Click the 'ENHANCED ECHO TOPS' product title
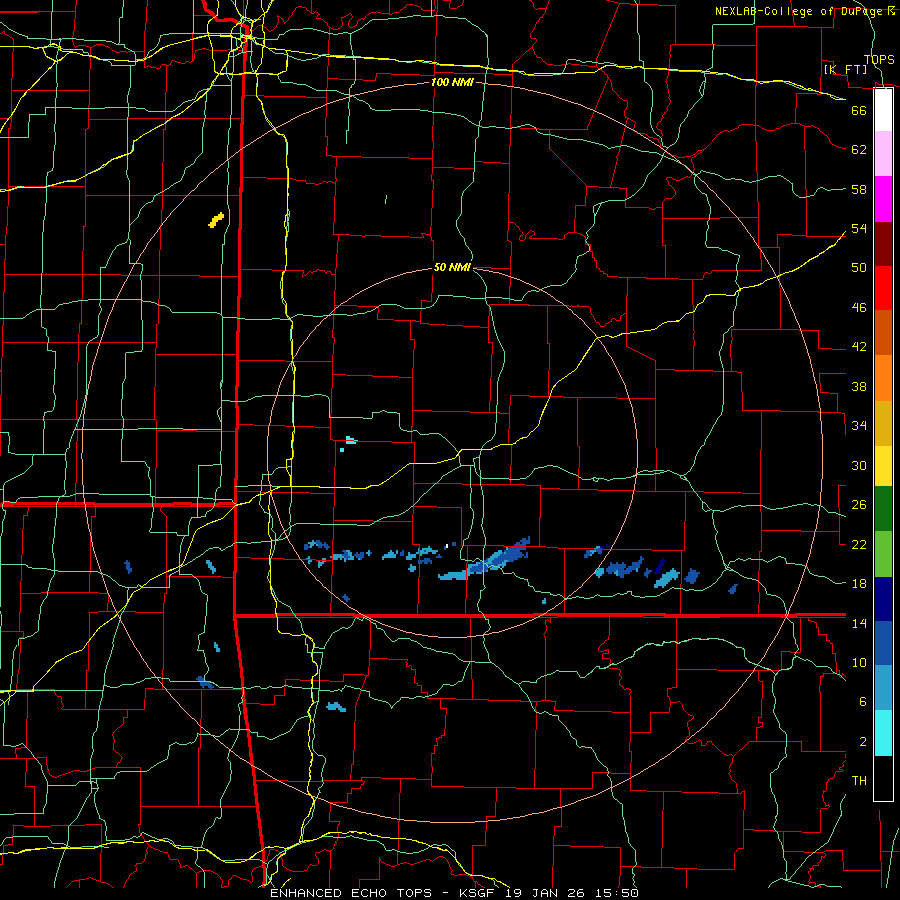This screenshot has width=900, height=900. click(351, 893)
